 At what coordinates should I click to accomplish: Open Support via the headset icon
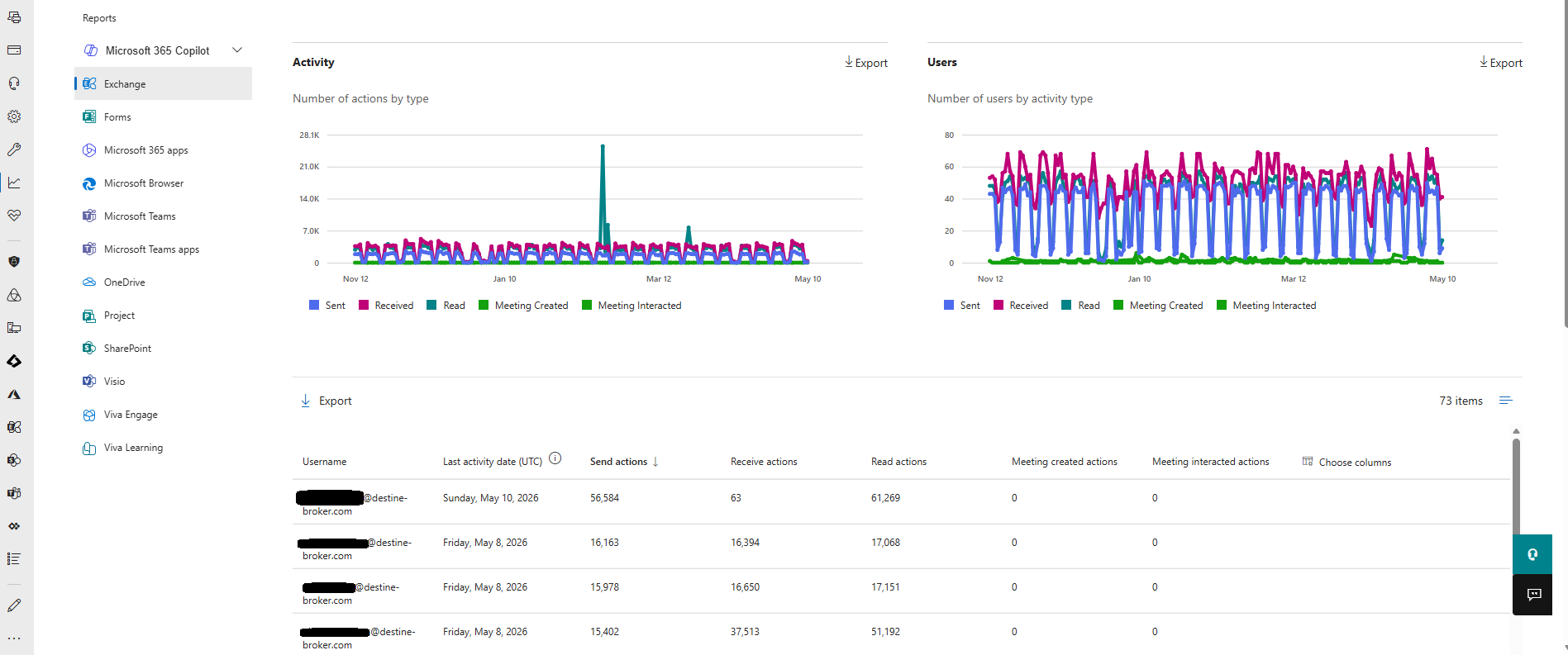(14, 83)
